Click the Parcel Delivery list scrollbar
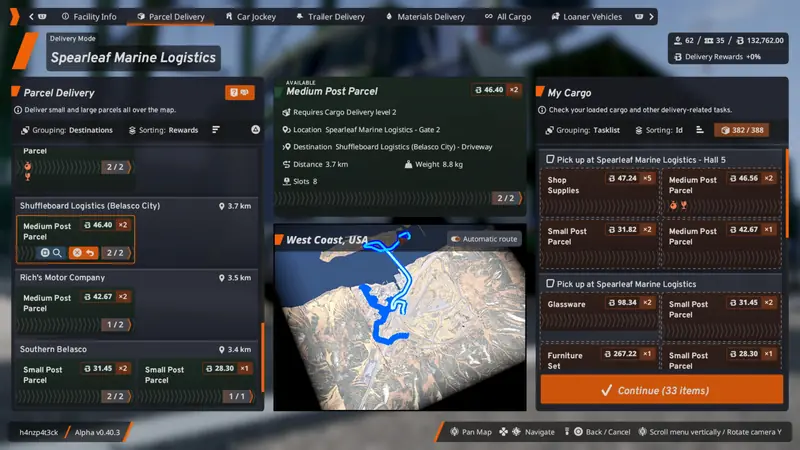The image size is (800, 450). click(263, 357)
